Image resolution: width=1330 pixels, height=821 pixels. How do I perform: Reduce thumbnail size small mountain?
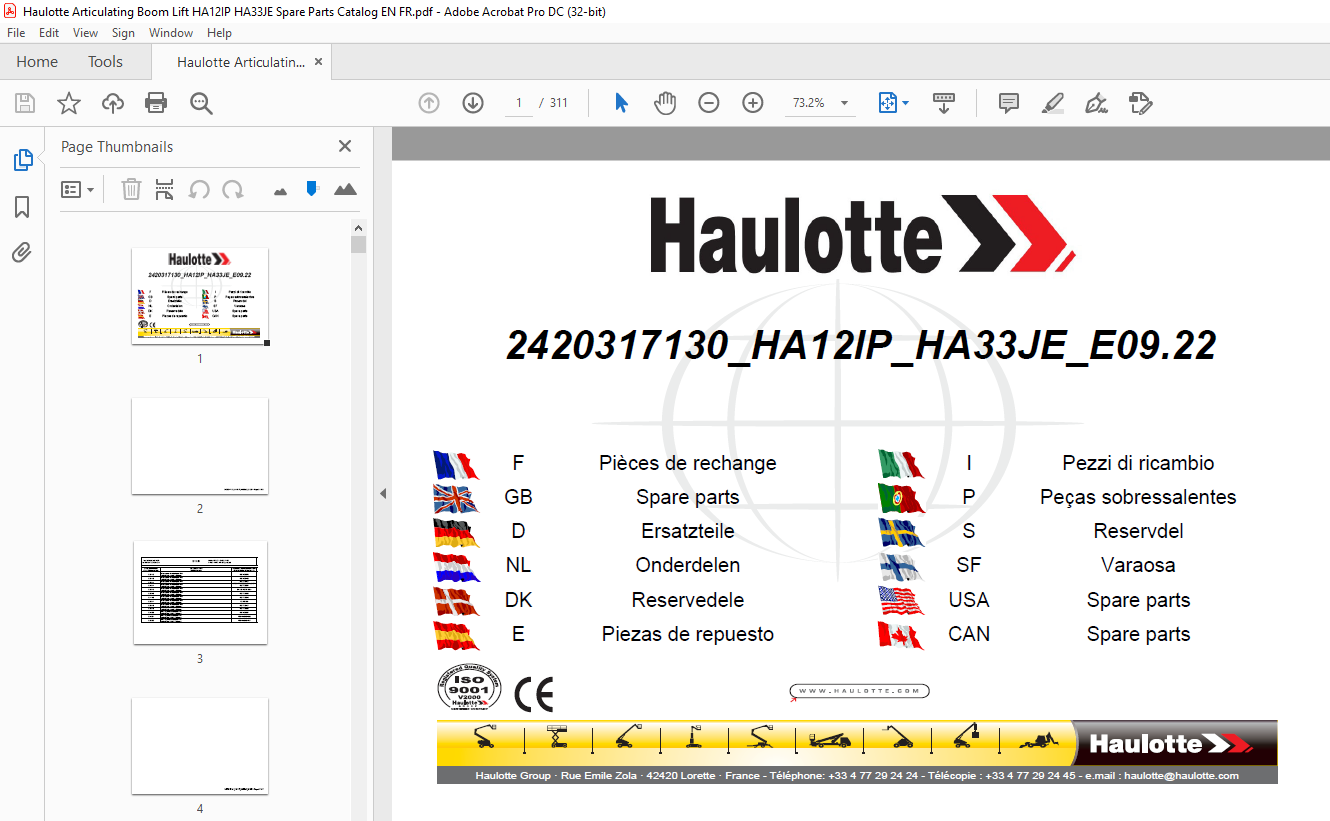tap(280, 190)
